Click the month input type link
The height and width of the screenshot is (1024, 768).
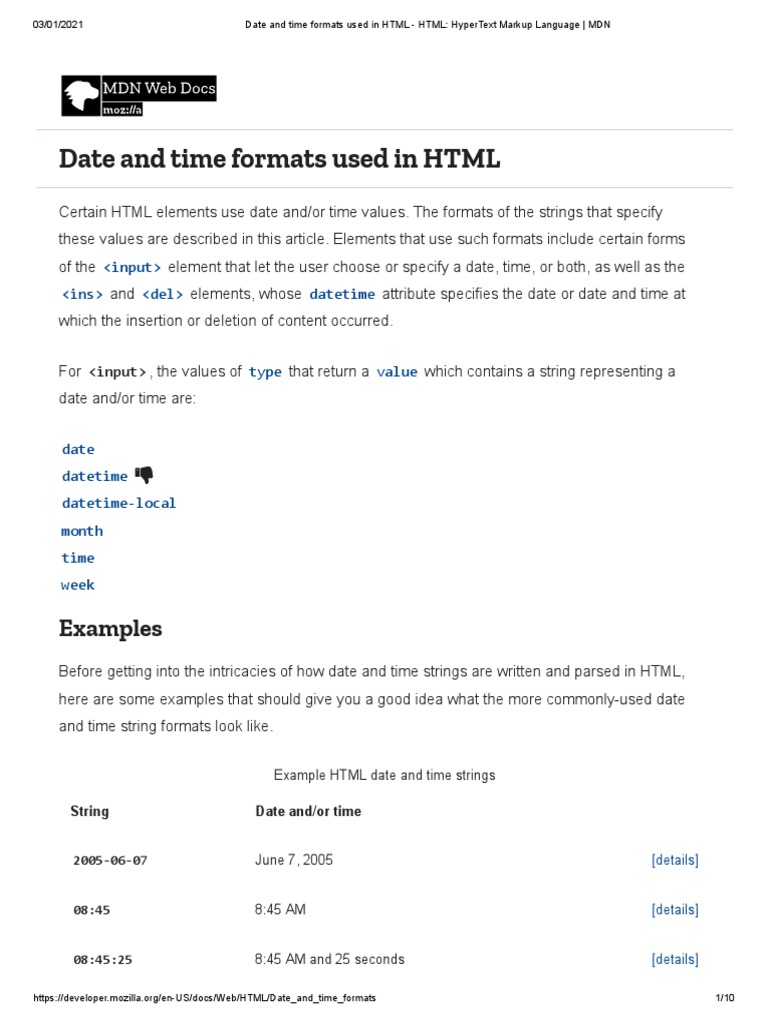coord(82,530)
